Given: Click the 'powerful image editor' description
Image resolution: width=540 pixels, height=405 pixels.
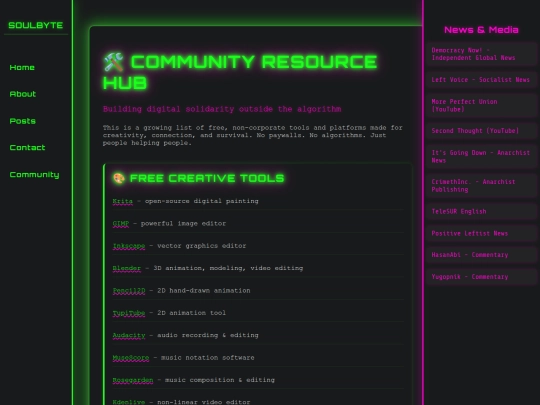Looking at the screenshot, I should coord(183,224).
